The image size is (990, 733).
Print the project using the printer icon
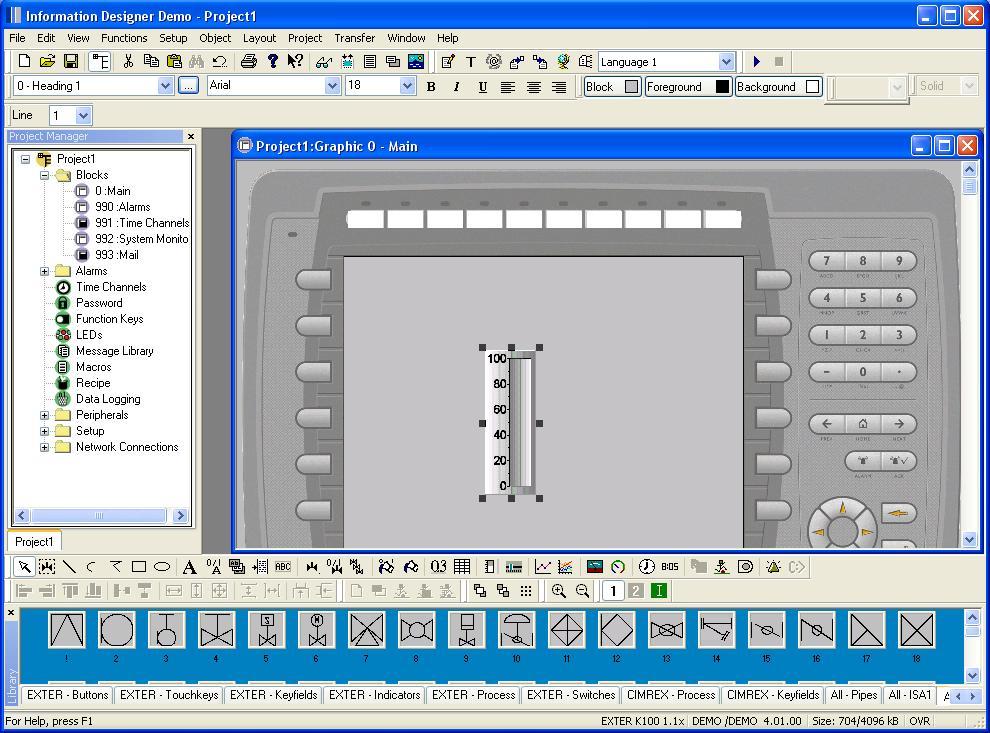tap(249, 61)
